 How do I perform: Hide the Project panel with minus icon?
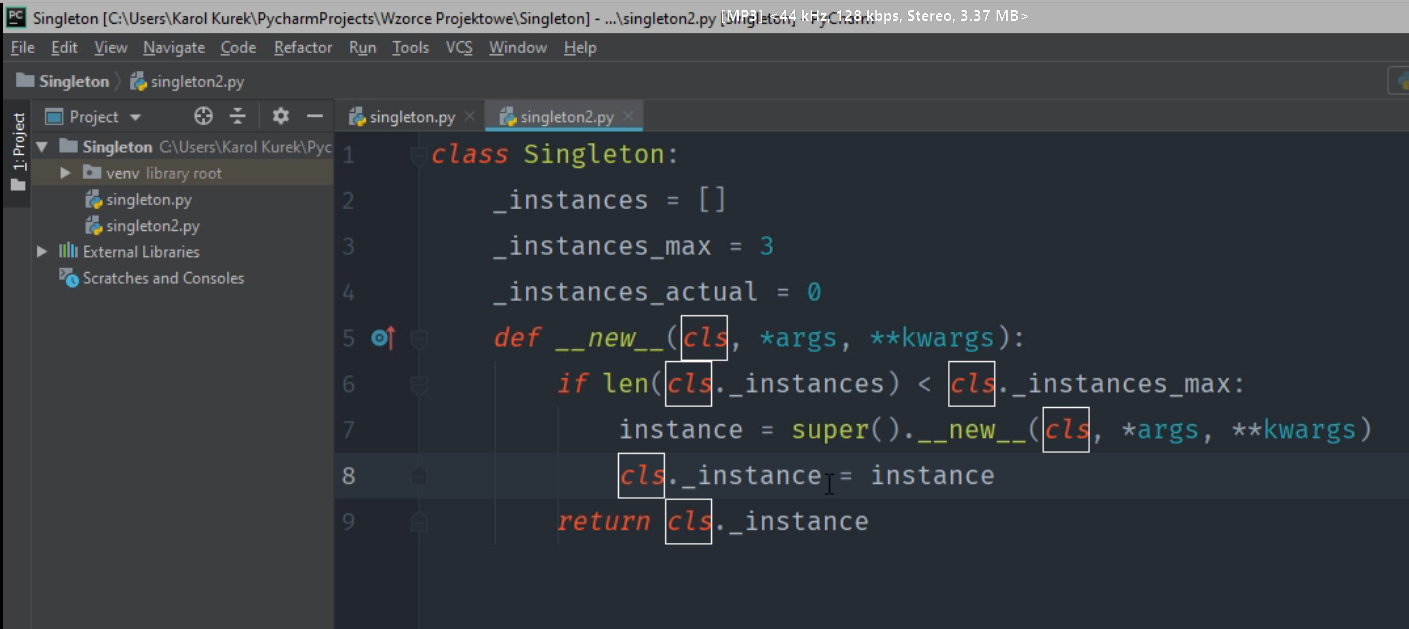click(314, 116)
